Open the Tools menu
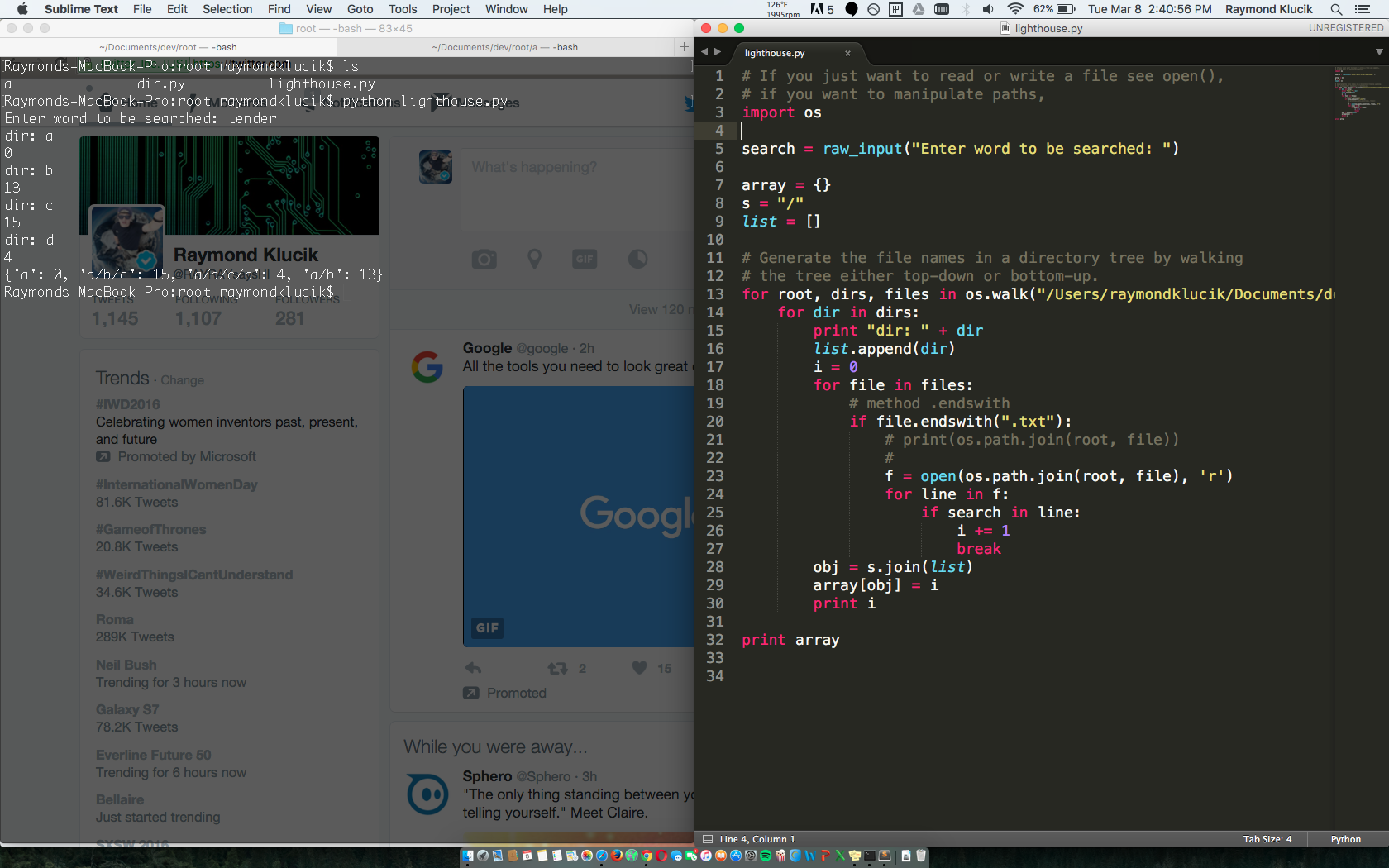 (x=403, y=9)
